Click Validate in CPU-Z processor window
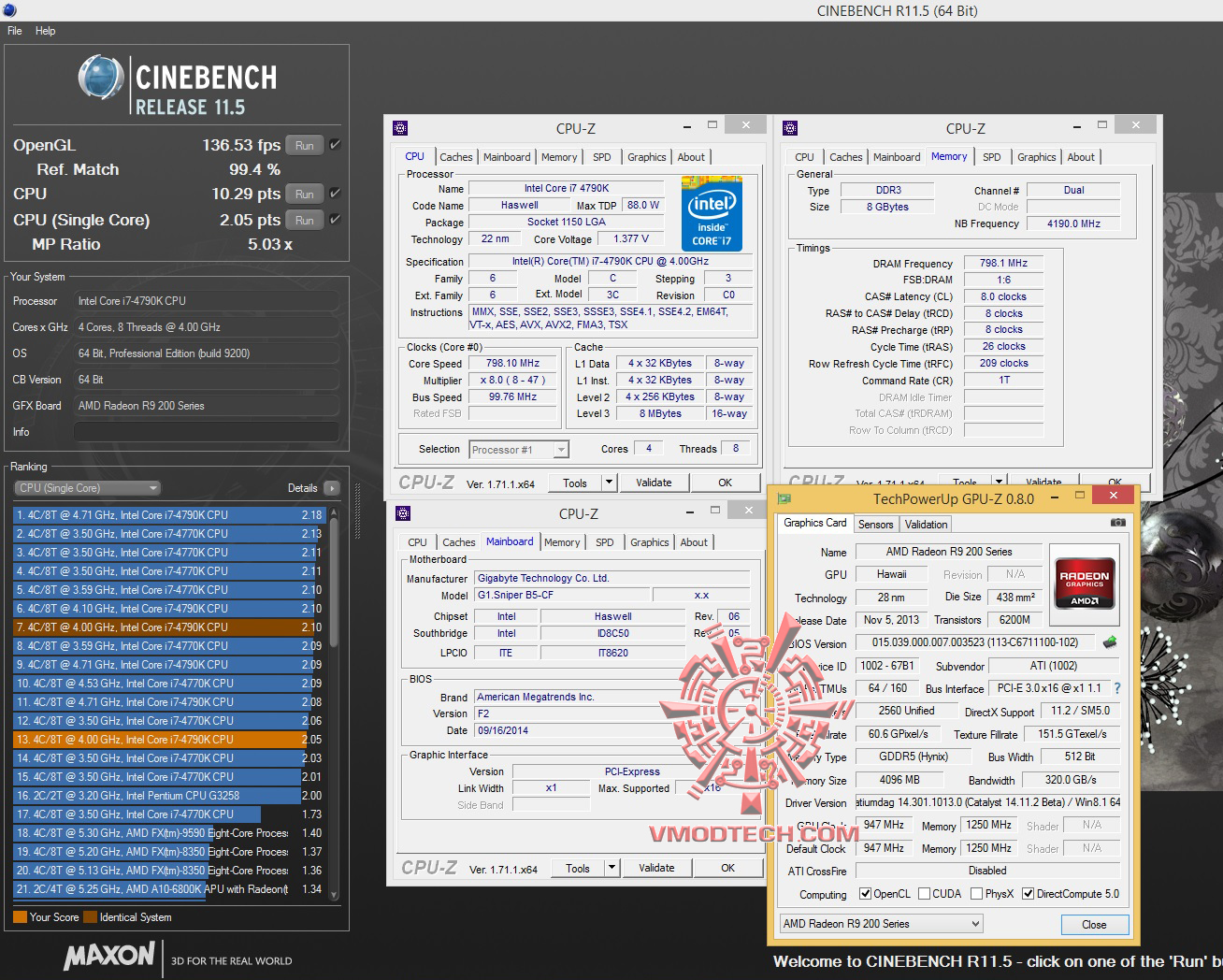1223x980 pixels. point(654,483)
